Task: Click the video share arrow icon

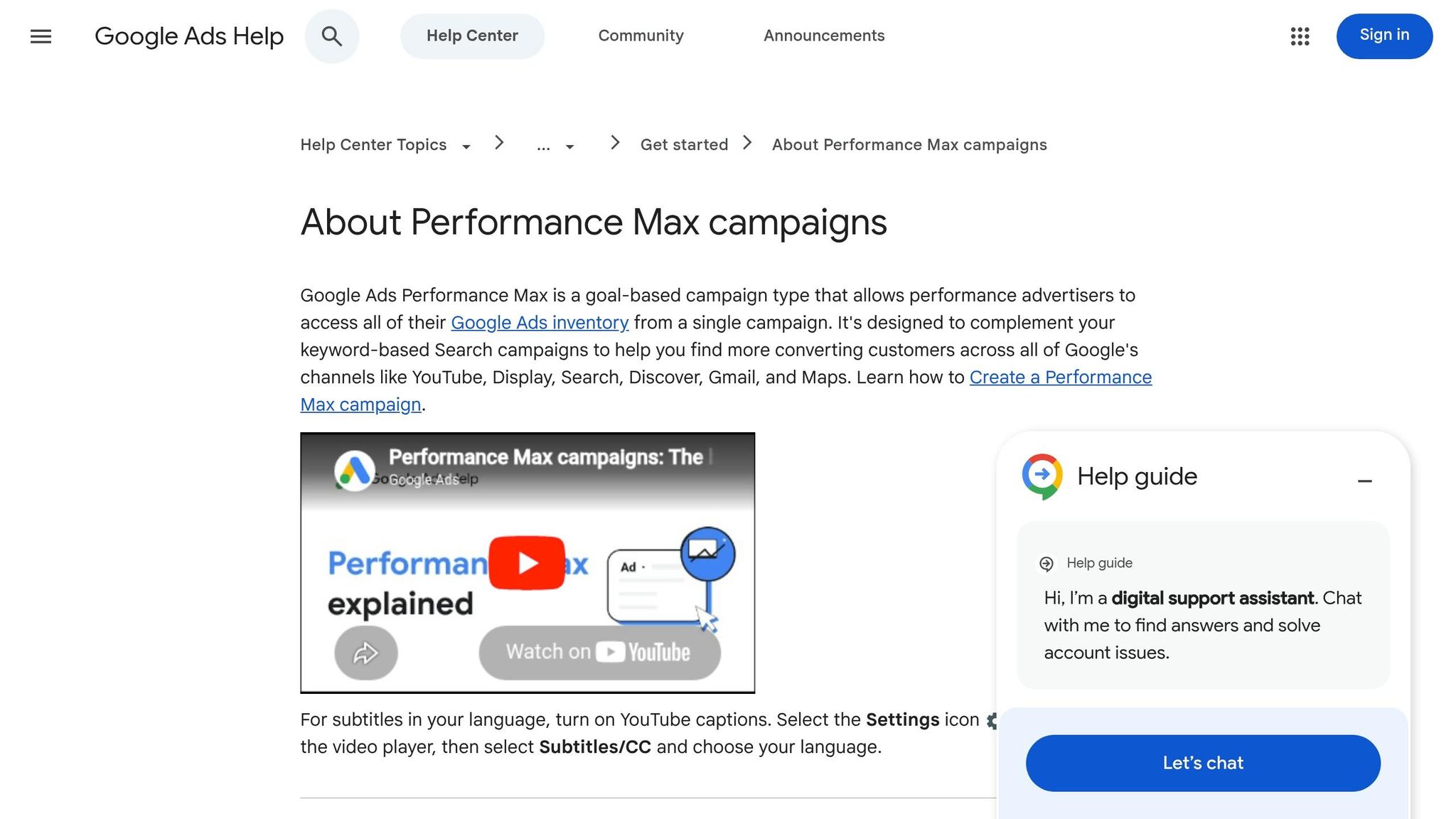Action: [x=366, y=653]
